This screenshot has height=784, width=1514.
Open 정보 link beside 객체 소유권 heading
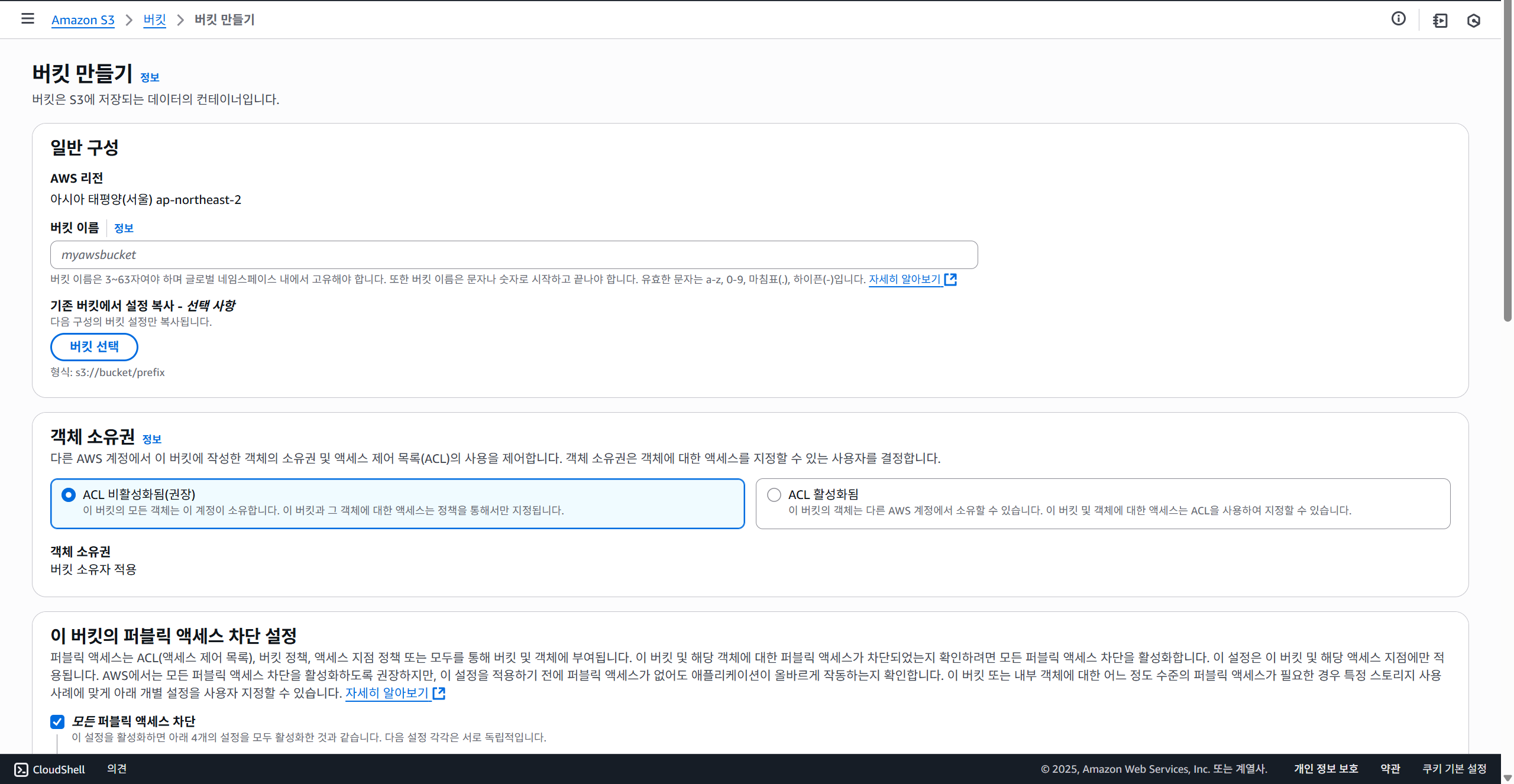point(152,439)
